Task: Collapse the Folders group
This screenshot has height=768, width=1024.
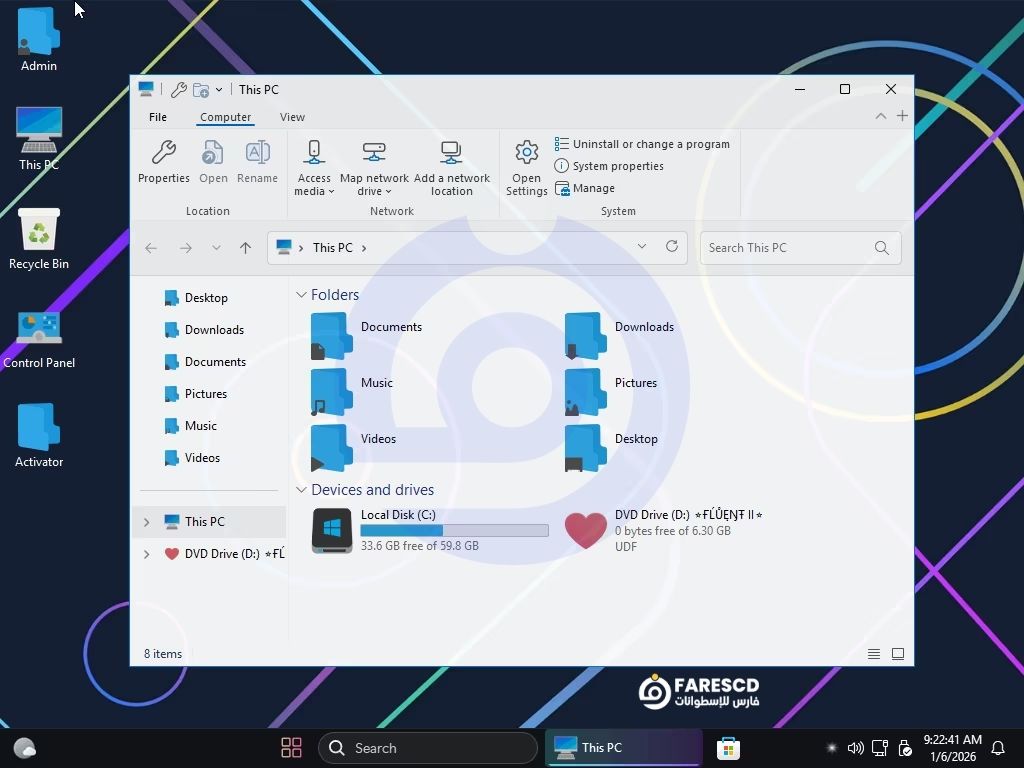Action: click(x=301, y=295)
